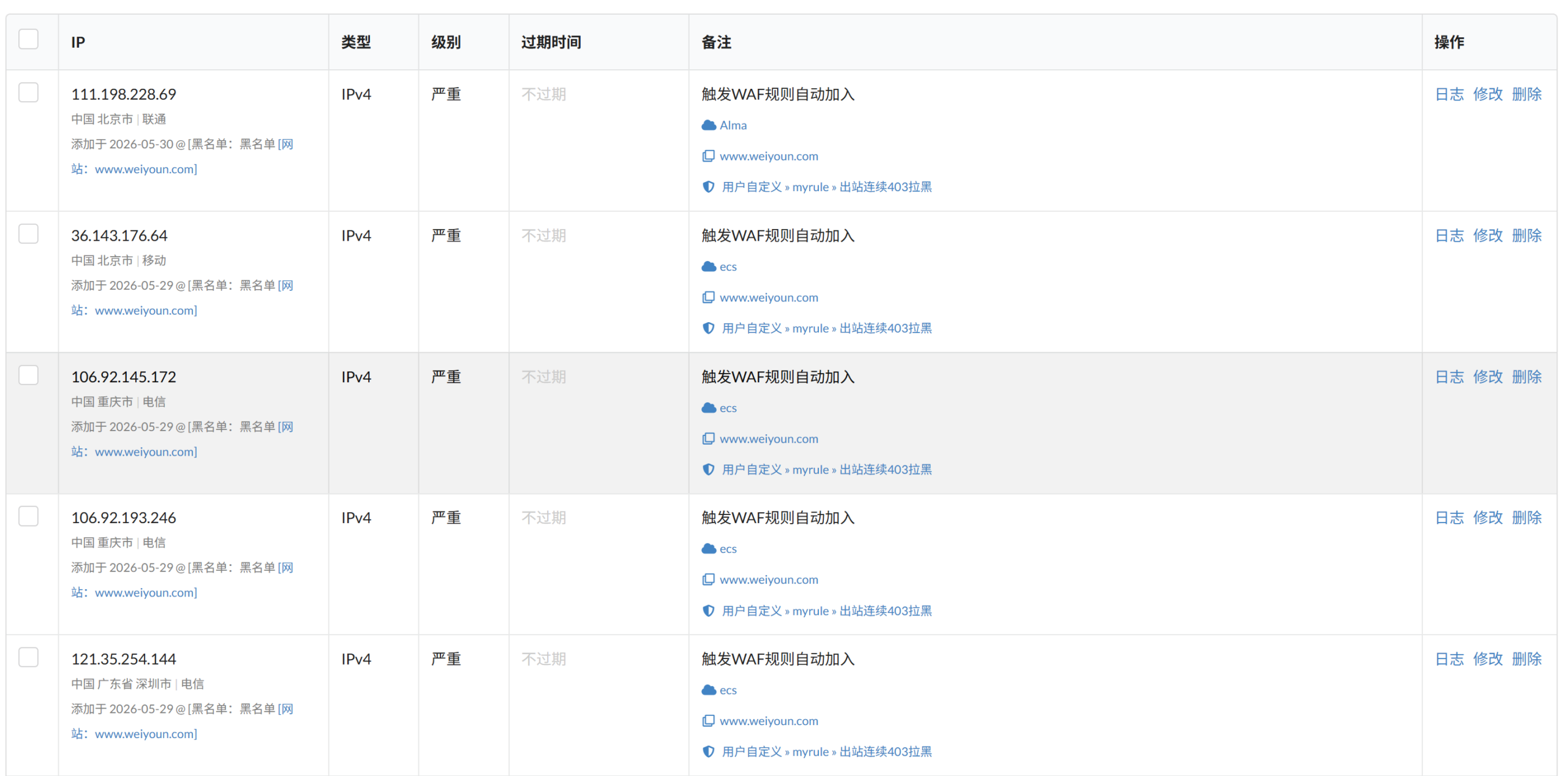
Task: Click 修改 for IP 111.198.228.69
Action: [x=1488, y=94]
